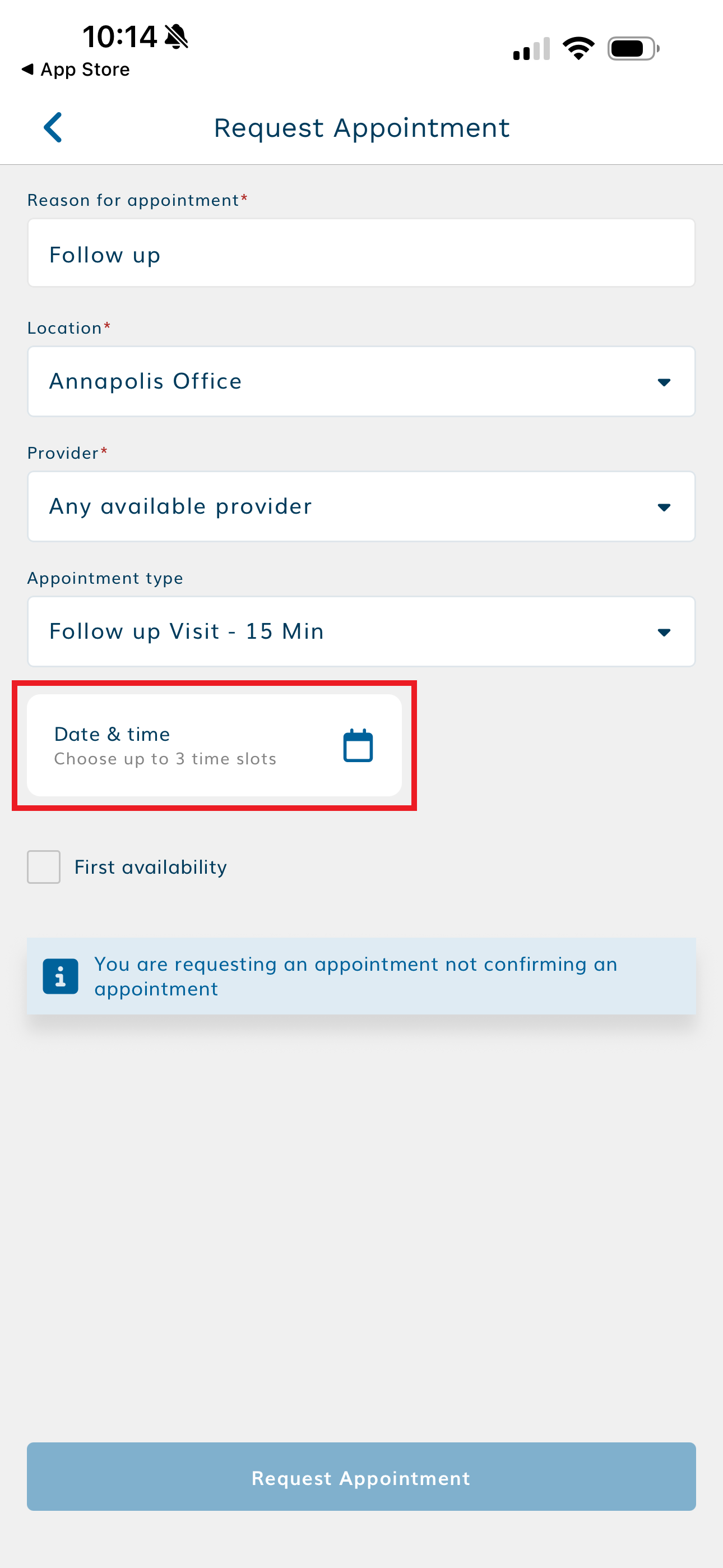Expand the Appointment type dropdown arrow
Image resolution: width=723 pixels, height=1568 pixels.
pyautogui.click(x=664, y=633)
